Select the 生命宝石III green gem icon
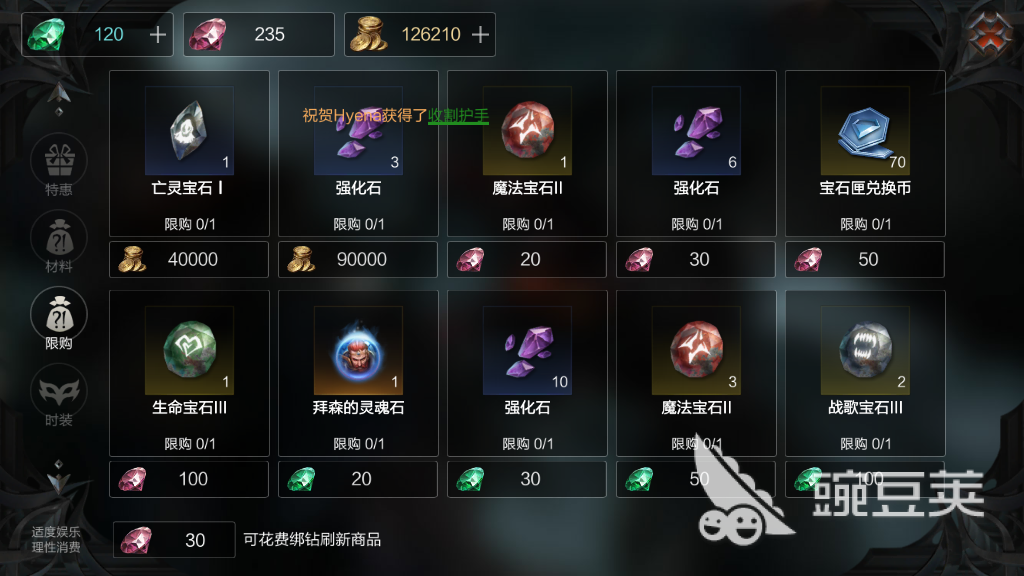1024x576 pixels. [x=189, y=351]
